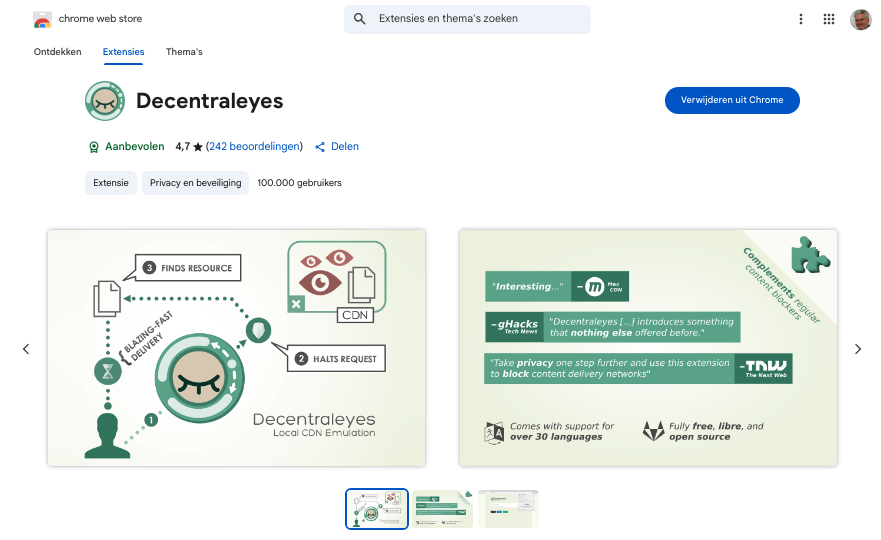Click the Delen share icon
881x540 pixels.
click(x=321, y=147)
